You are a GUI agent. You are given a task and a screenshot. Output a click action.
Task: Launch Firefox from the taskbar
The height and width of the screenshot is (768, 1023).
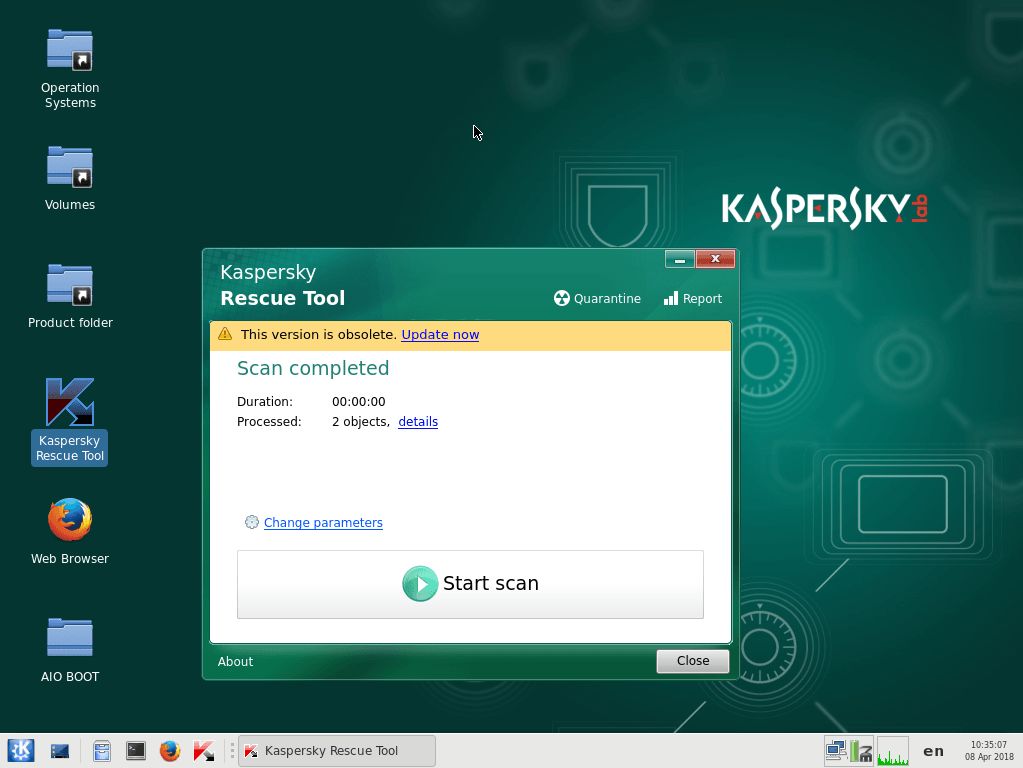point(169,750)
